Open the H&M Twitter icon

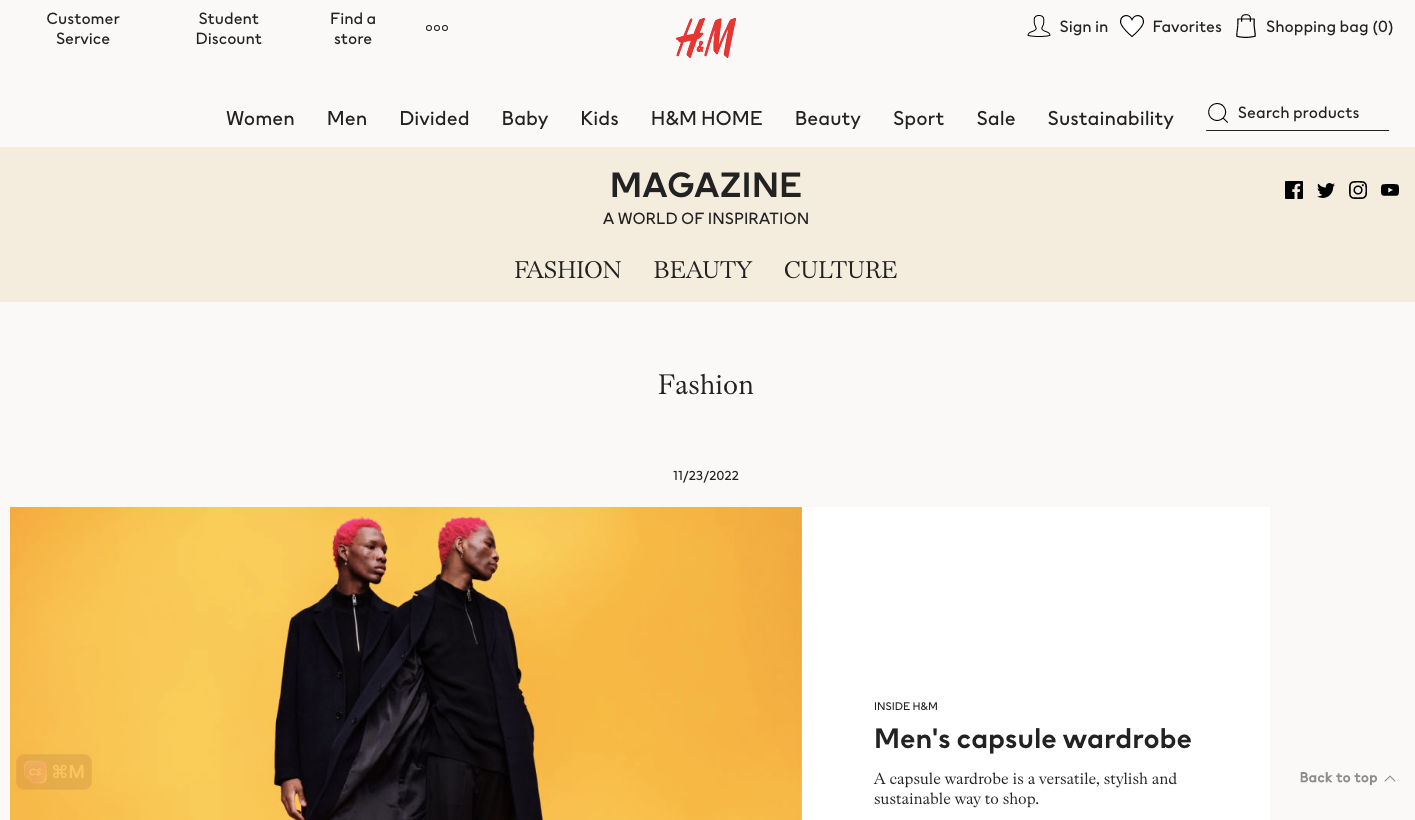coord(1326,190)
